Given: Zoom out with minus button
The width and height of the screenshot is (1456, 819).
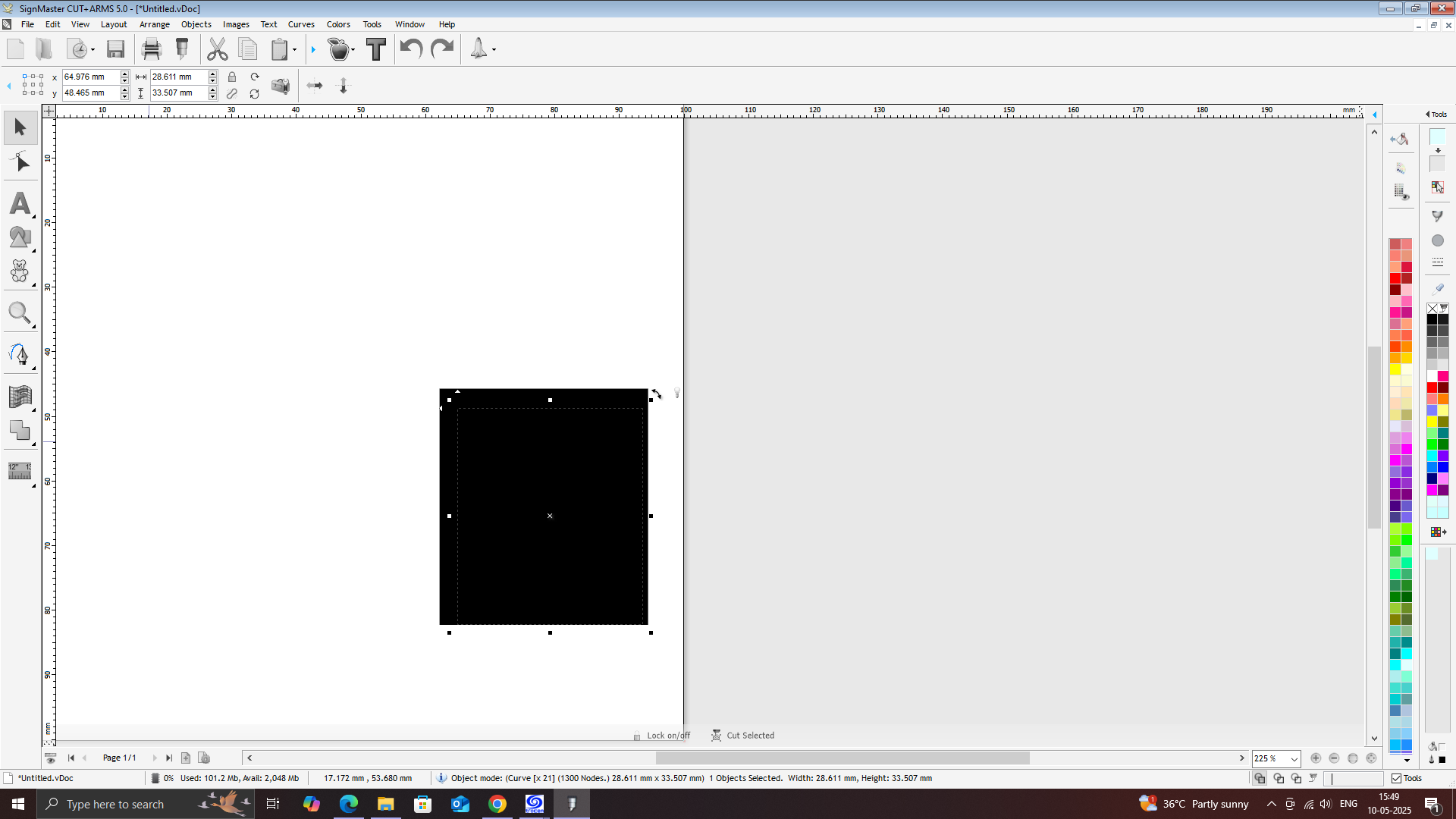Looking at the screenshot, I should tap(1334, 758).
